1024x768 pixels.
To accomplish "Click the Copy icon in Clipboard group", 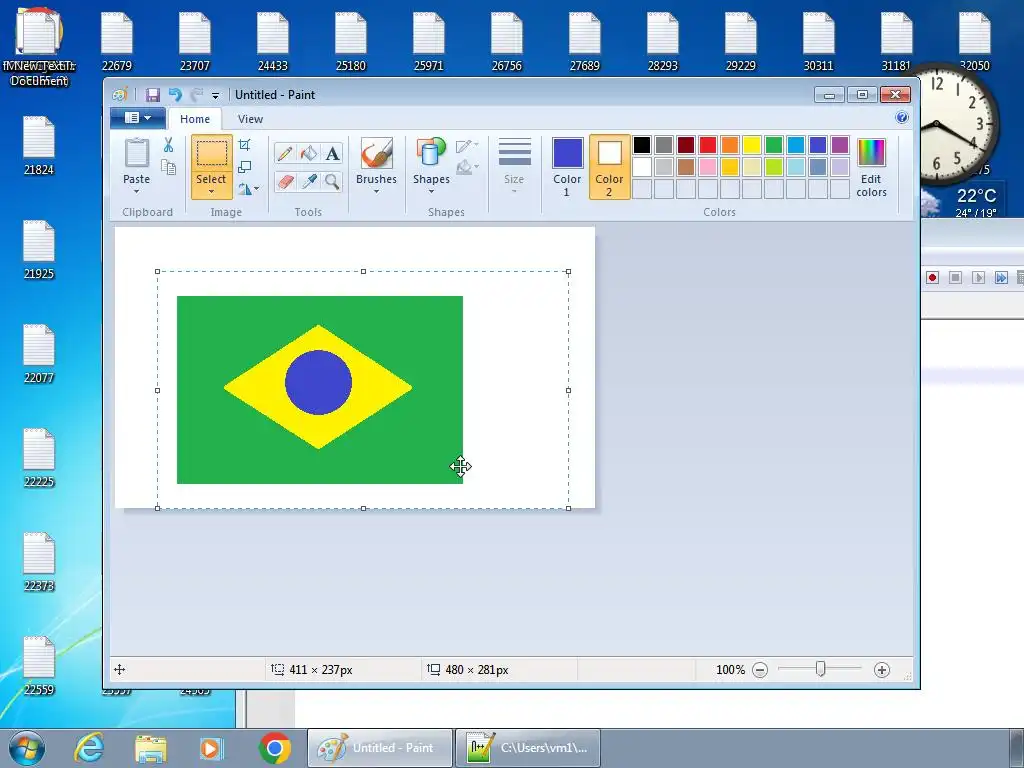I will (x=168, y=168).
